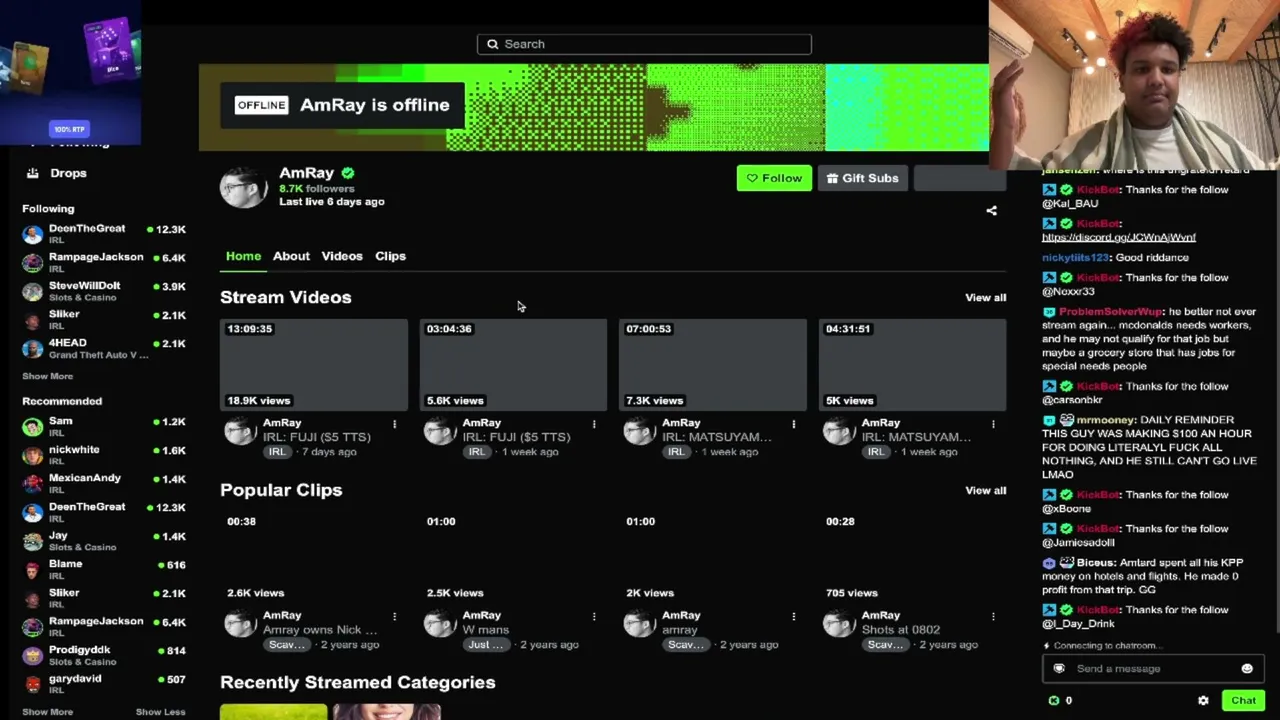Screen dimensions: 1280x720
Task: View all Stream Videos
Action: click(986, 297)
